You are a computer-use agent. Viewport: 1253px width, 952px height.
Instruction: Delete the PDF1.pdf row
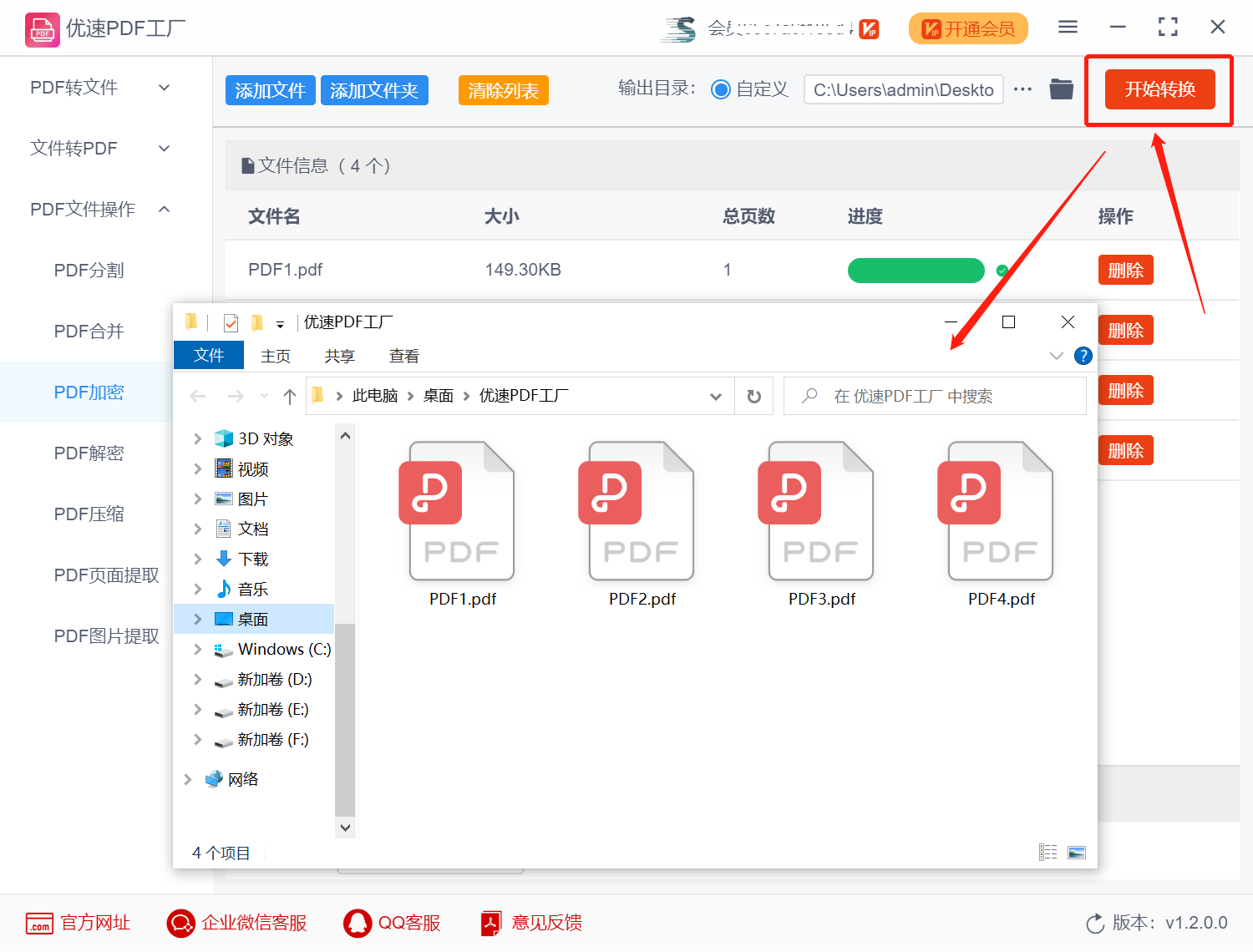point(1125,271)
